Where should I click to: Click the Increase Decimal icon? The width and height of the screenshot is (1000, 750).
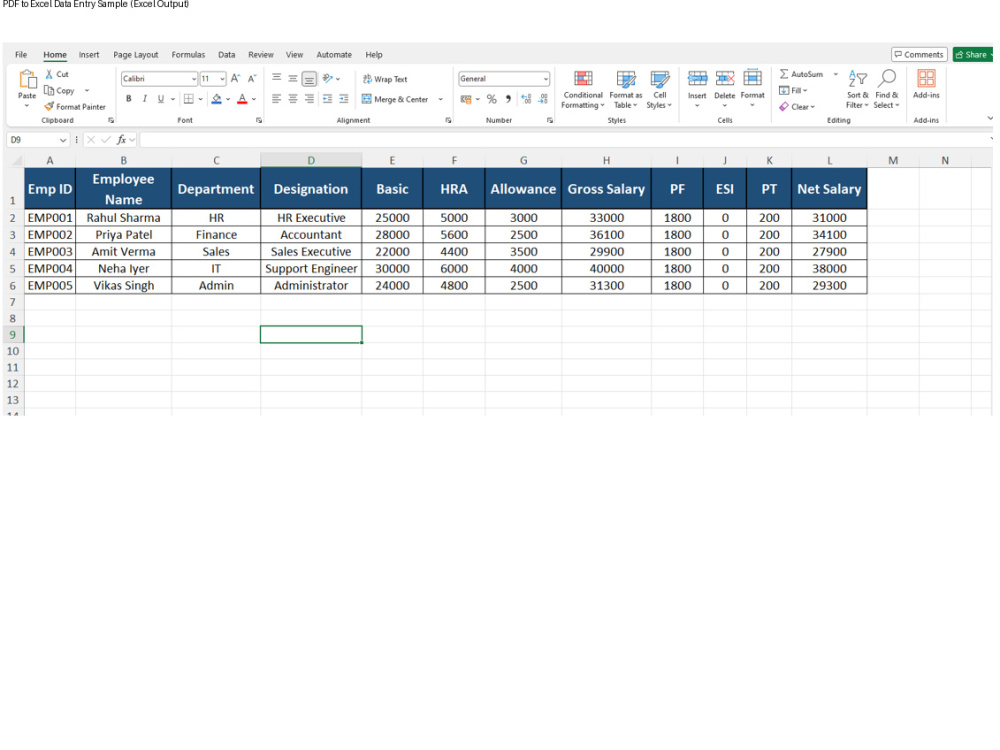[526, 99]
